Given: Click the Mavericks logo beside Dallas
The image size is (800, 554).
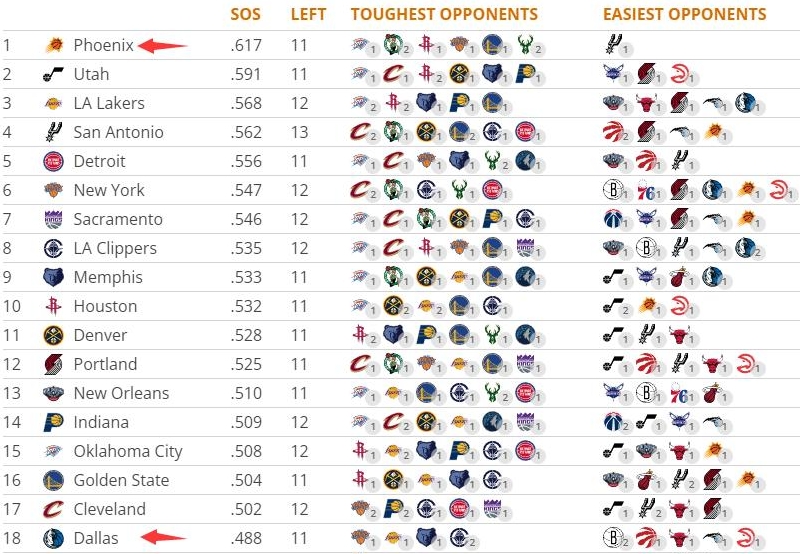Looking at the screenshot, I should 53,538.
